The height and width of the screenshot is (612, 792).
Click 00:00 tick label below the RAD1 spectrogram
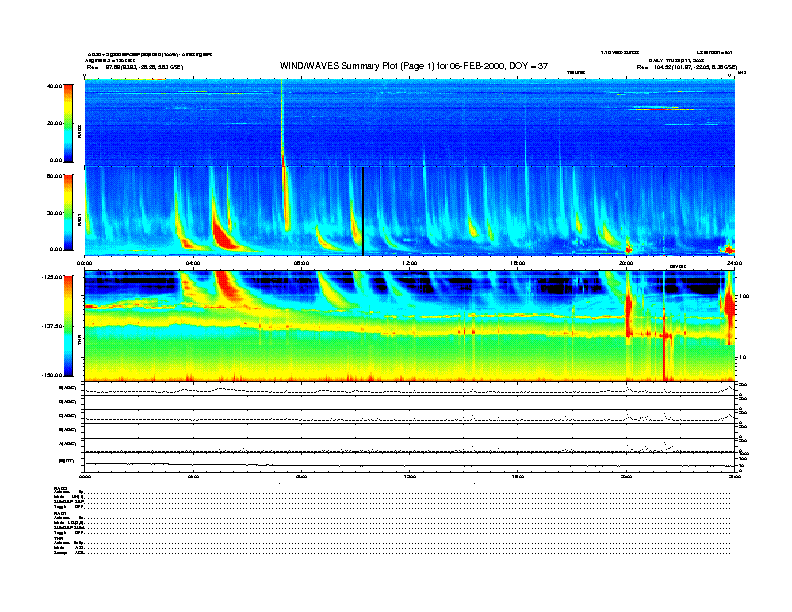point(84,263)
